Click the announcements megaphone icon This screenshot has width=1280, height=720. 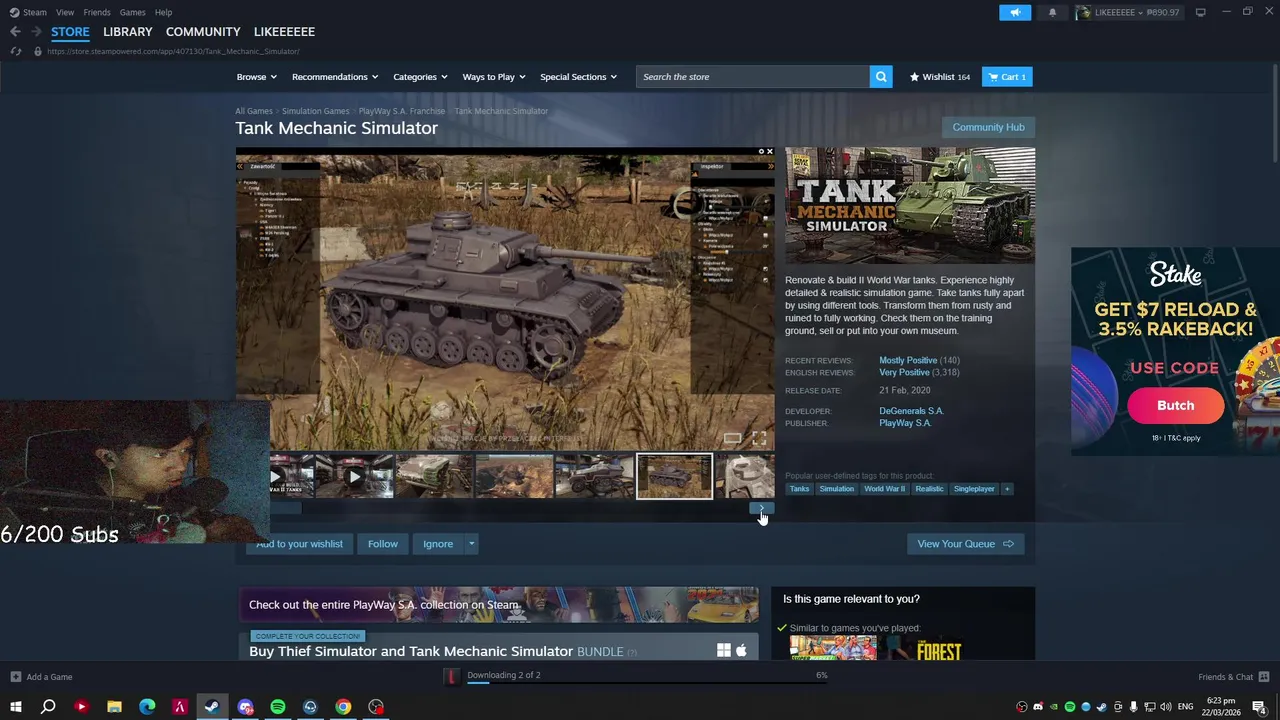pyautogui.click(x=1015, y=12)
